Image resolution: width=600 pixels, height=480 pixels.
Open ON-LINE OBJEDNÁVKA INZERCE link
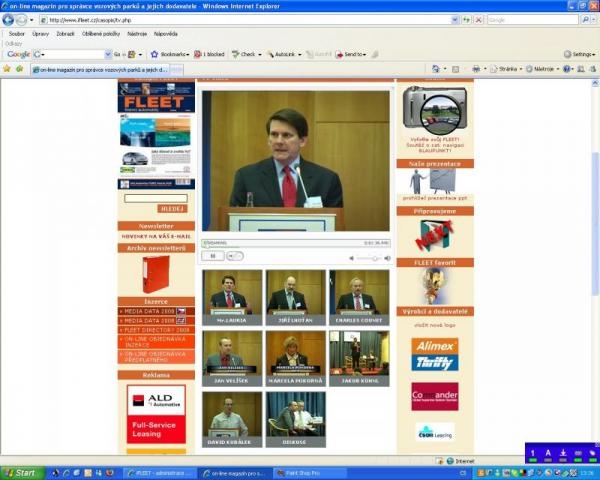coord(156,342)
